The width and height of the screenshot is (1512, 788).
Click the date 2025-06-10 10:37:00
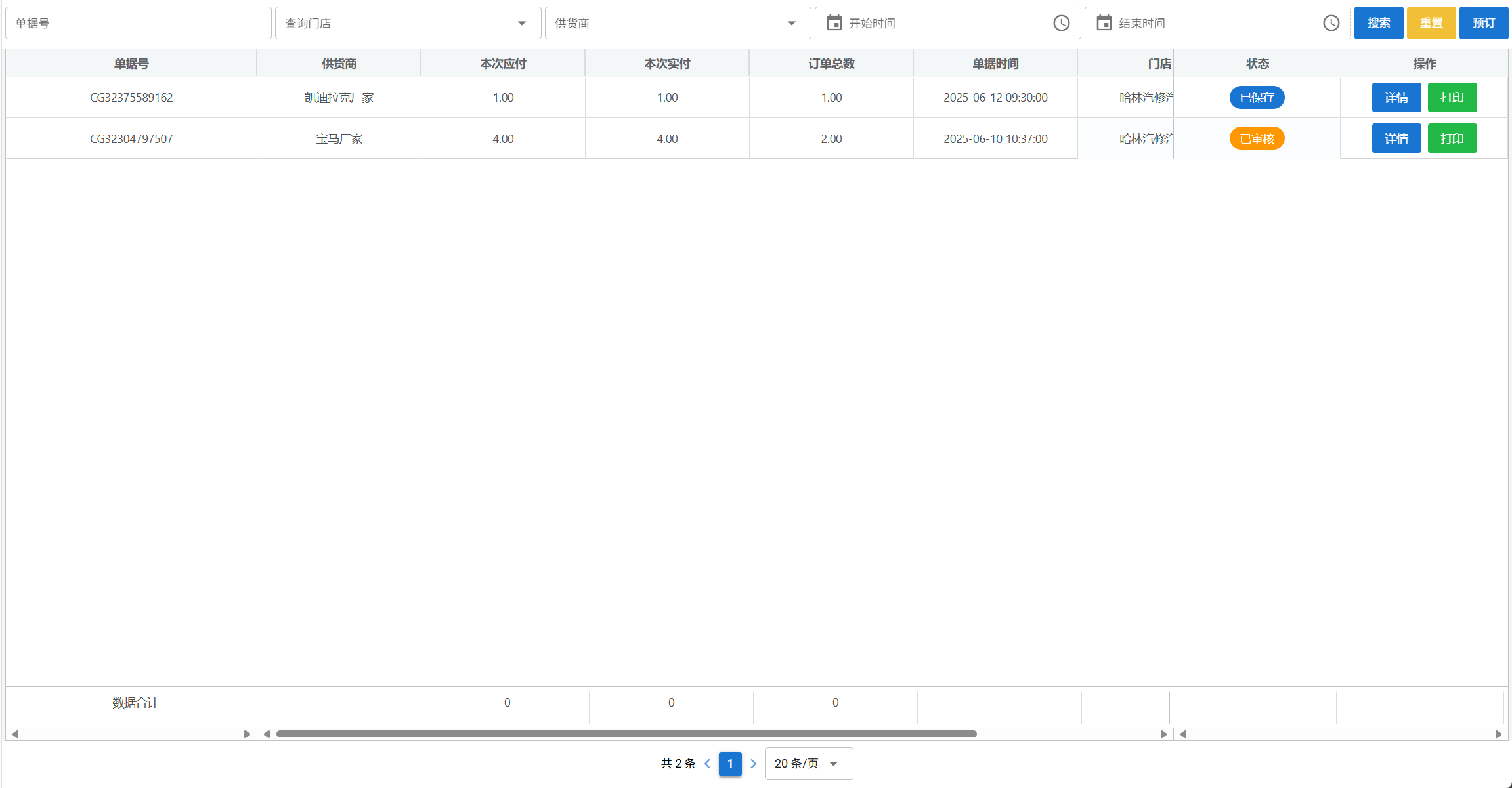click(x=995, y=139)
